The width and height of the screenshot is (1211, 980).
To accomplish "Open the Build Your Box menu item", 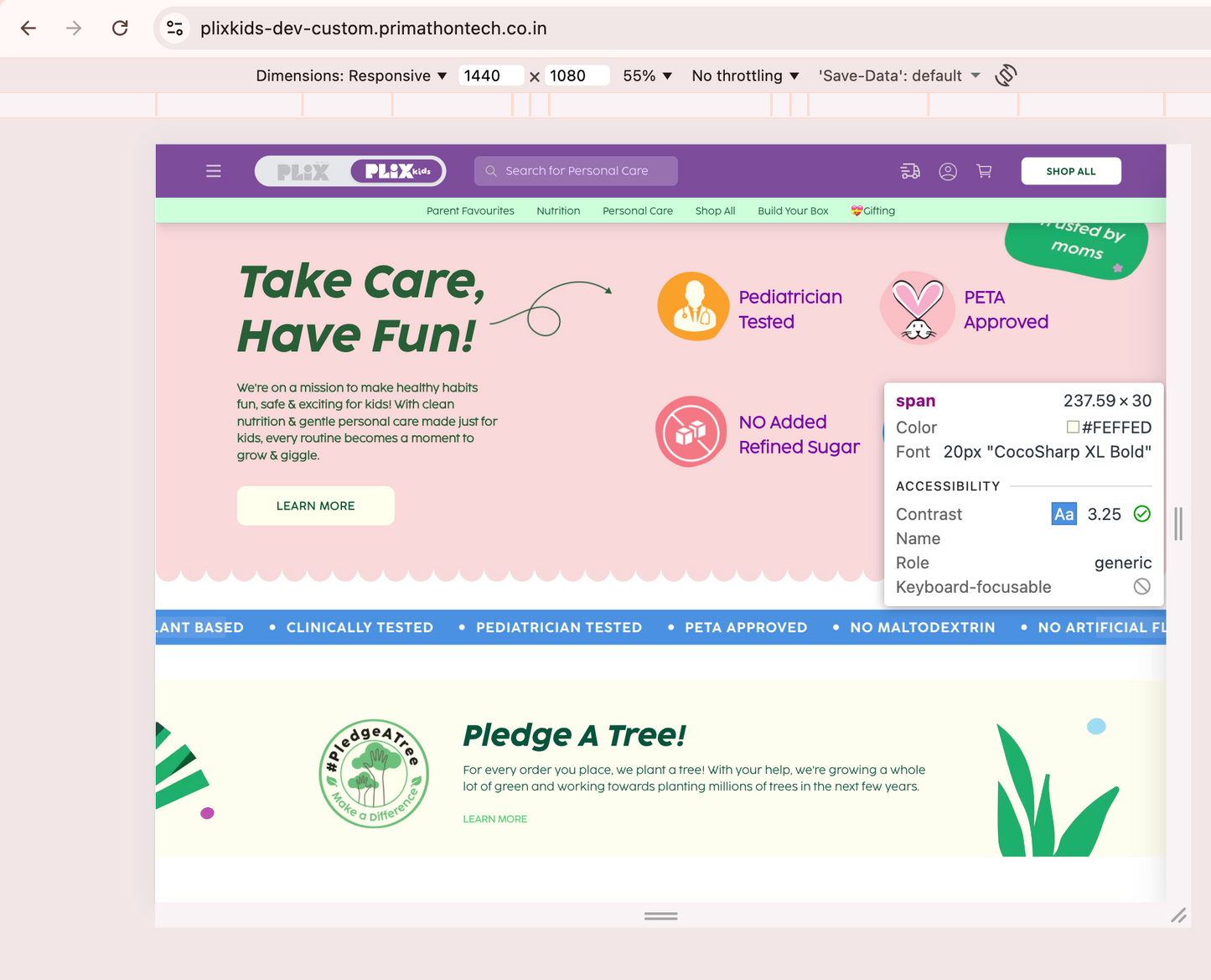I will (793, 211).
